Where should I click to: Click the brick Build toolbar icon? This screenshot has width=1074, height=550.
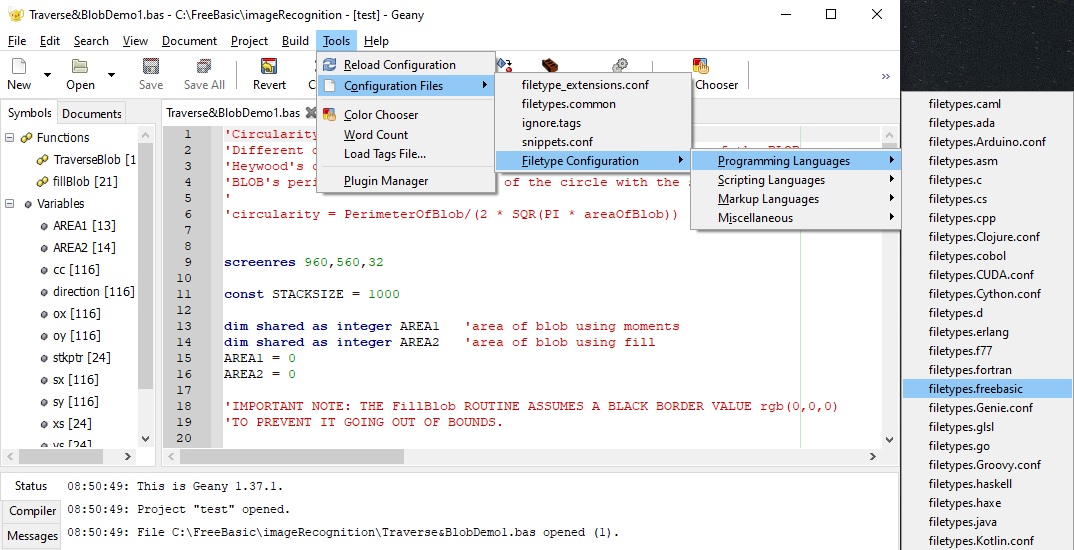pos(549,66)
